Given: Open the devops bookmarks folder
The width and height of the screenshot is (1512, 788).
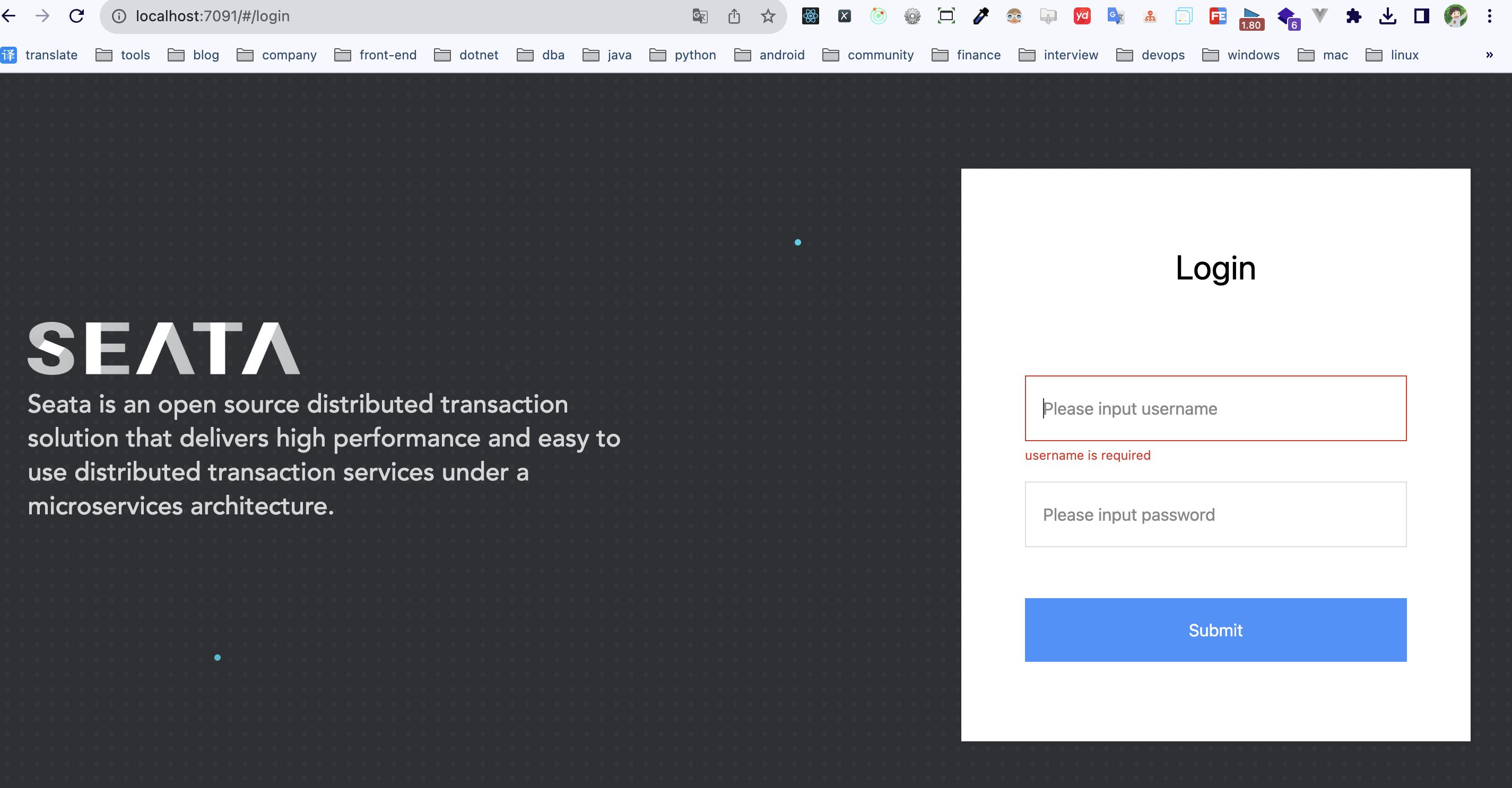Looking at the screenshot, I should (1150, 55).
